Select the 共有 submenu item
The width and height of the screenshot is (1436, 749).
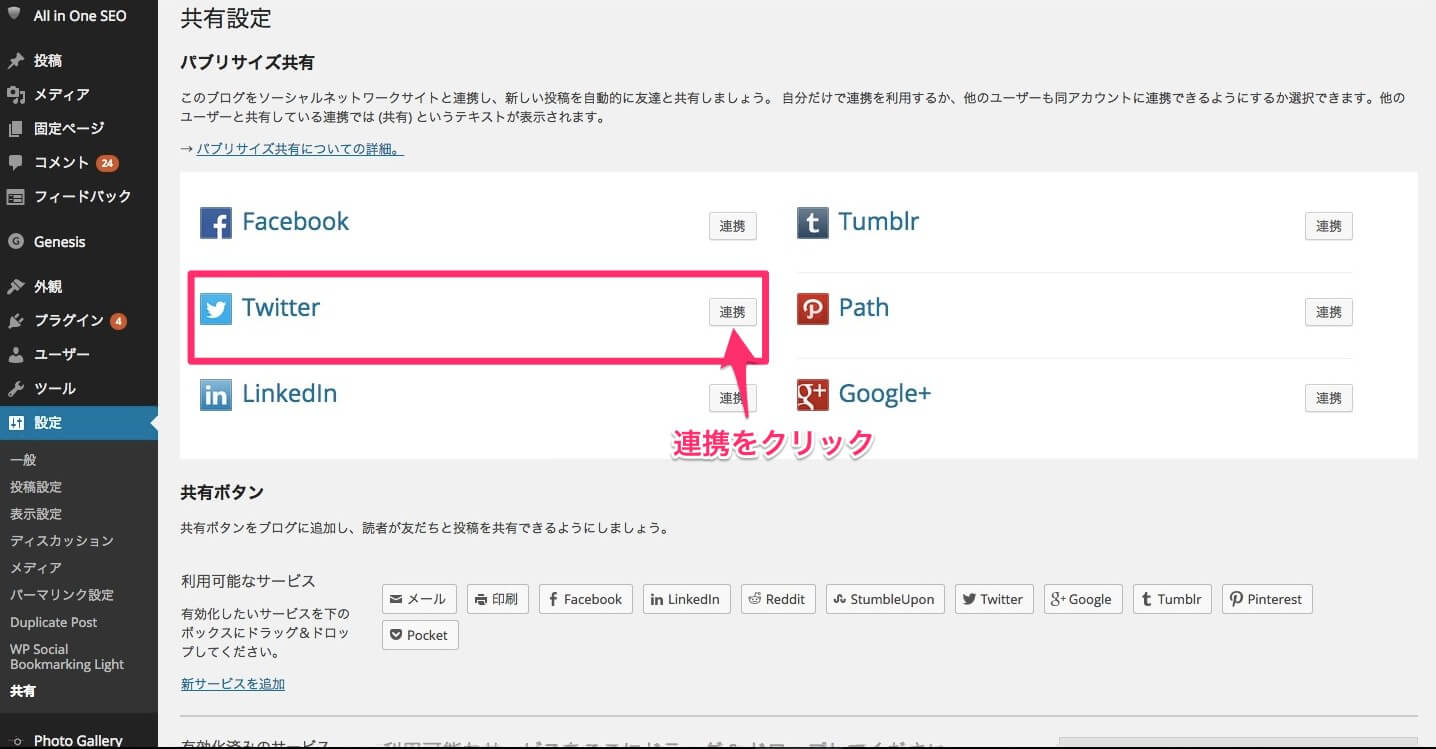tap(22, 691)
